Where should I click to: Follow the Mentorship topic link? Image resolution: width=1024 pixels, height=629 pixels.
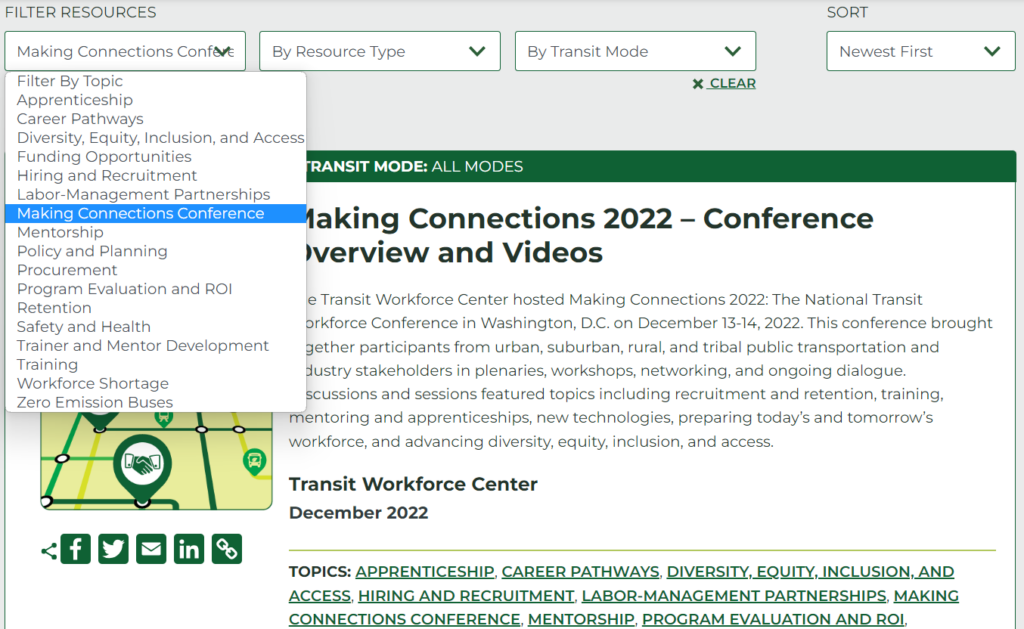[581, 619]
